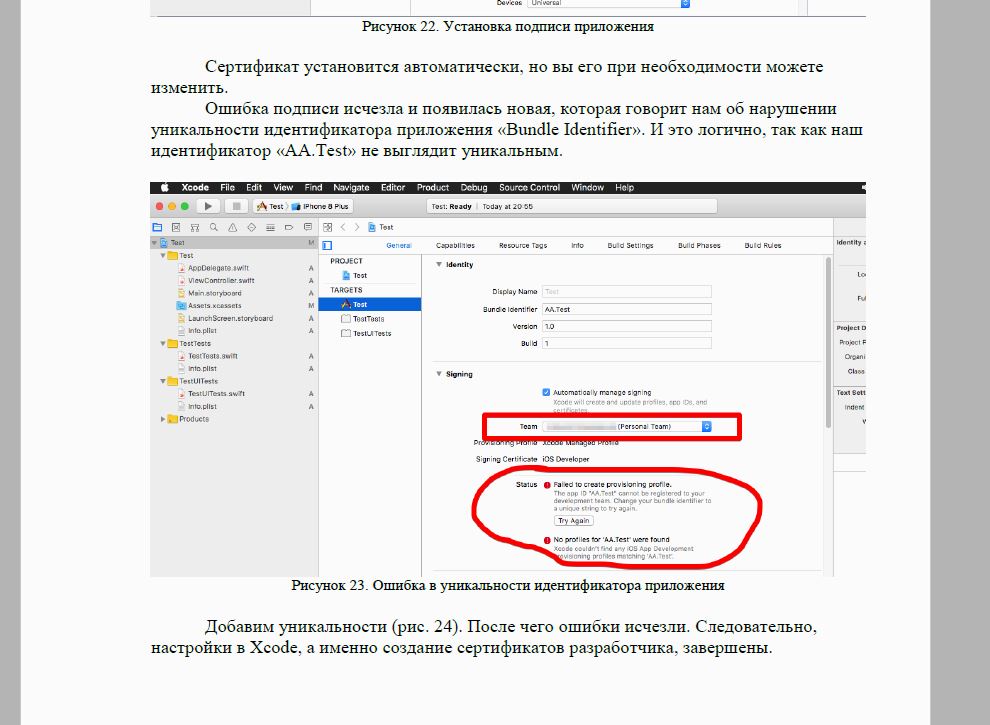Click the Build number input field
Screen dimensions: 990x725
coord(627,344)
